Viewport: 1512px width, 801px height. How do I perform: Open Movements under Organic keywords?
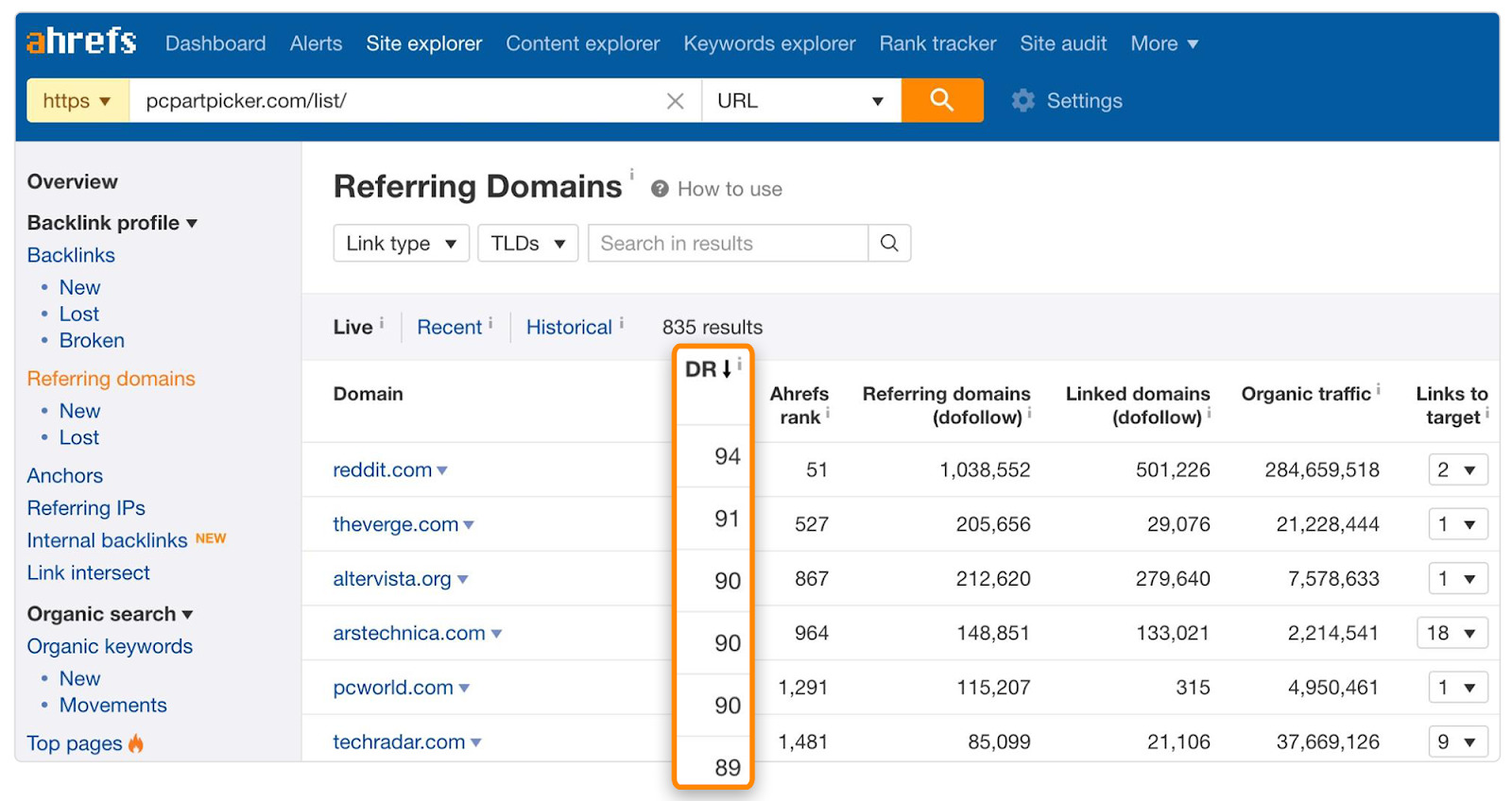113,705
